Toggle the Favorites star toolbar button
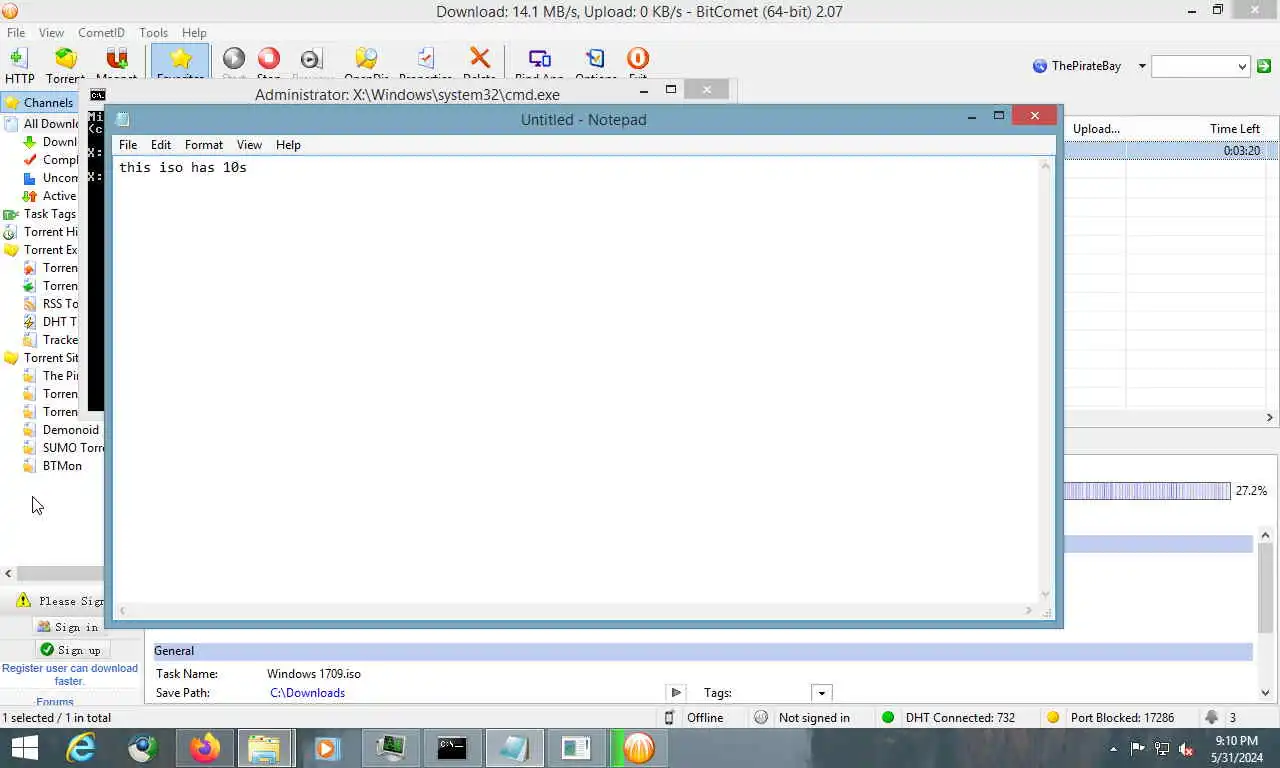 [180, 63]
